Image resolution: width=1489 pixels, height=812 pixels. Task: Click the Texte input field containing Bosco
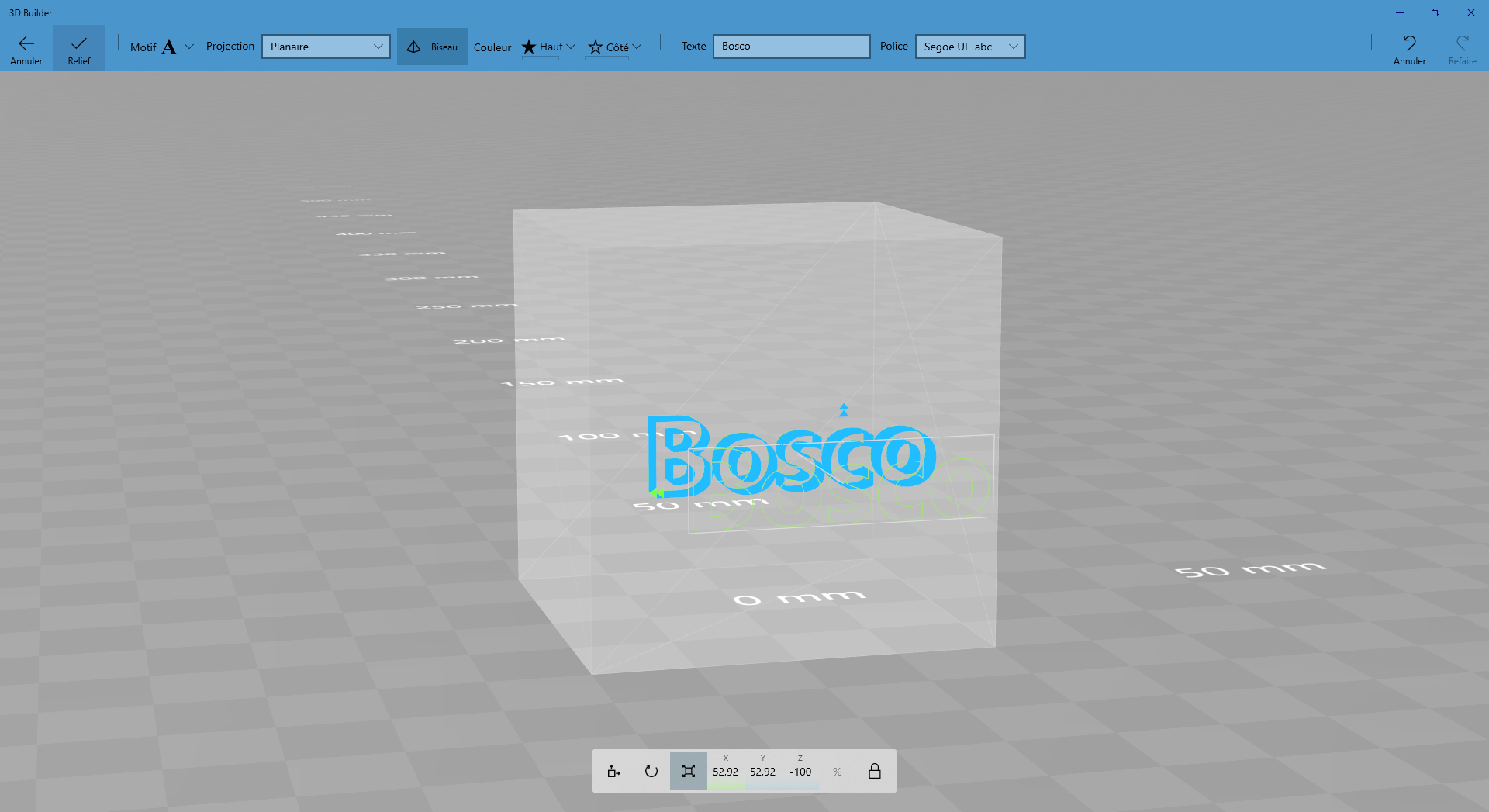791,47
